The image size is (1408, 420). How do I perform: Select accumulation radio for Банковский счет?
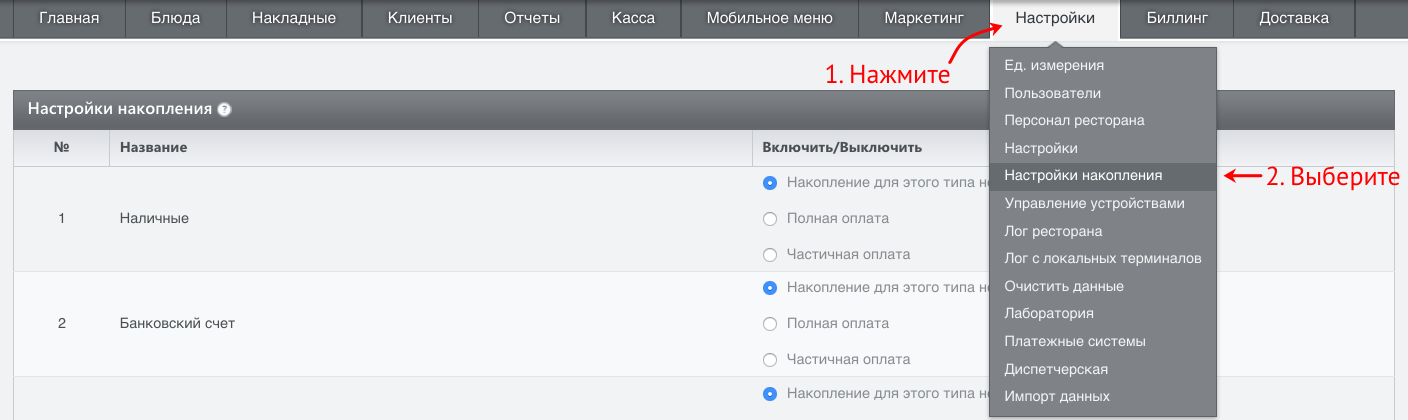pos(770,288)
